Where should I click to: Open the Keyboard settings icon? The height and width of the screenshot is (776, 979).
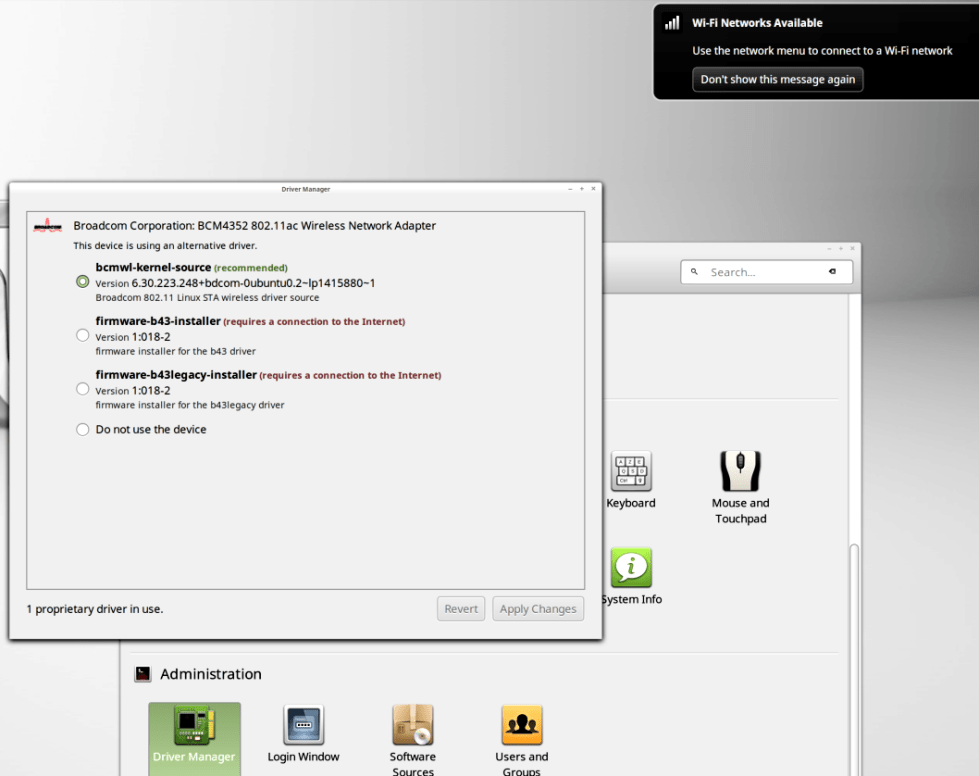(631, 471)
